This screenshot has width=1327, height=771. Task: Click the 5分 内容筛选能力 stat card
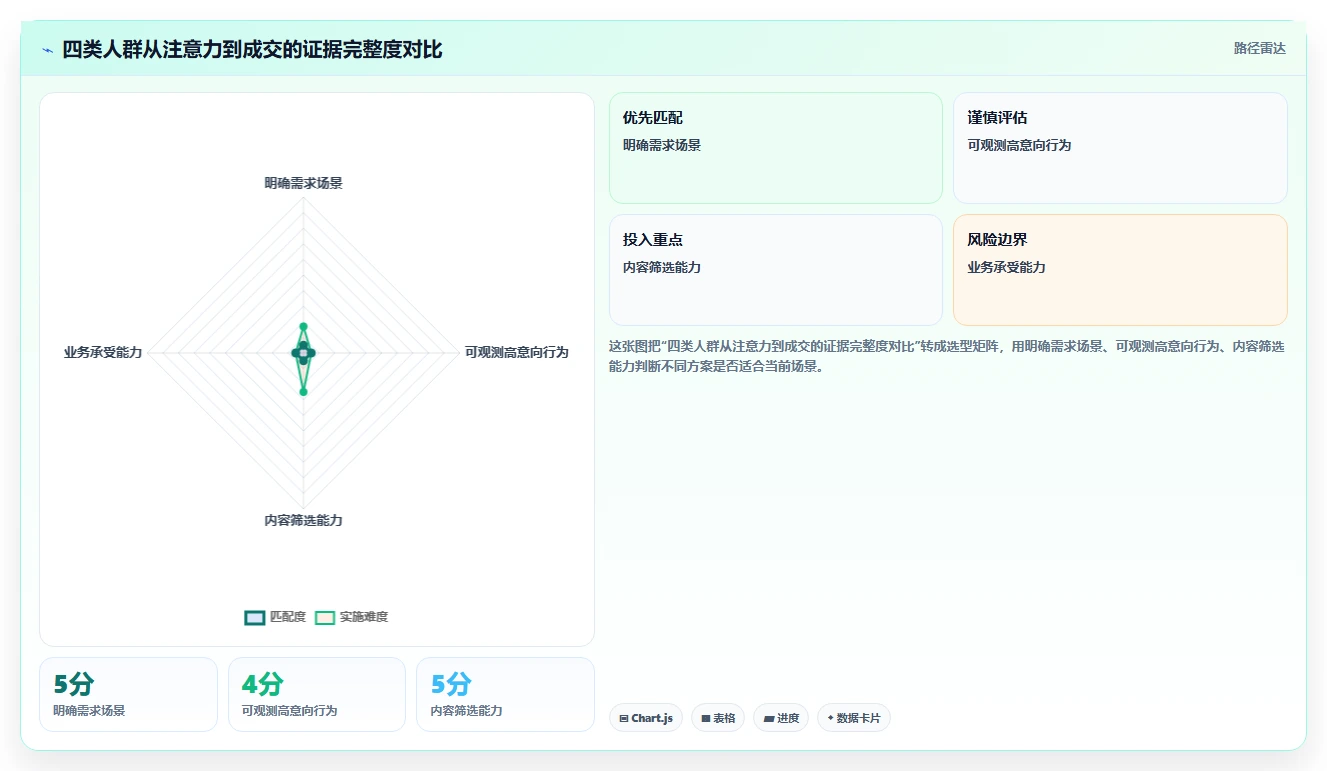[505, 694]
